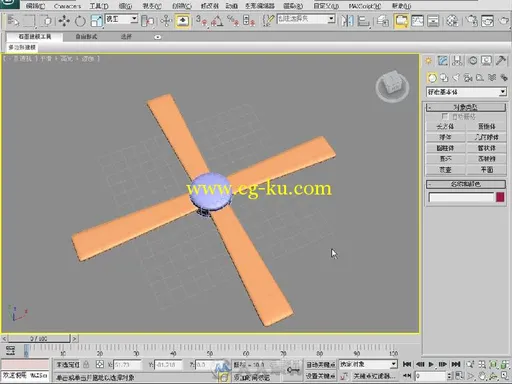Click the Align tool icon
The width and height of the screenshot is (512, 384).
coord(363,22)
